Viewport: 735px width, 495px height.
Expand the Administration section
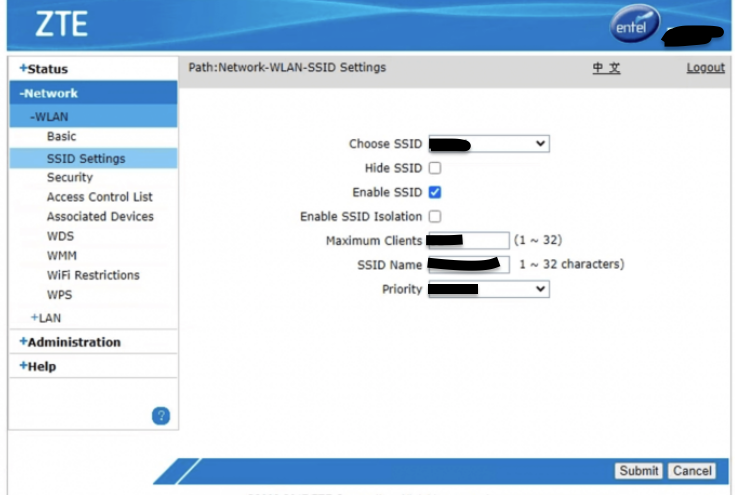pos(70,342)
